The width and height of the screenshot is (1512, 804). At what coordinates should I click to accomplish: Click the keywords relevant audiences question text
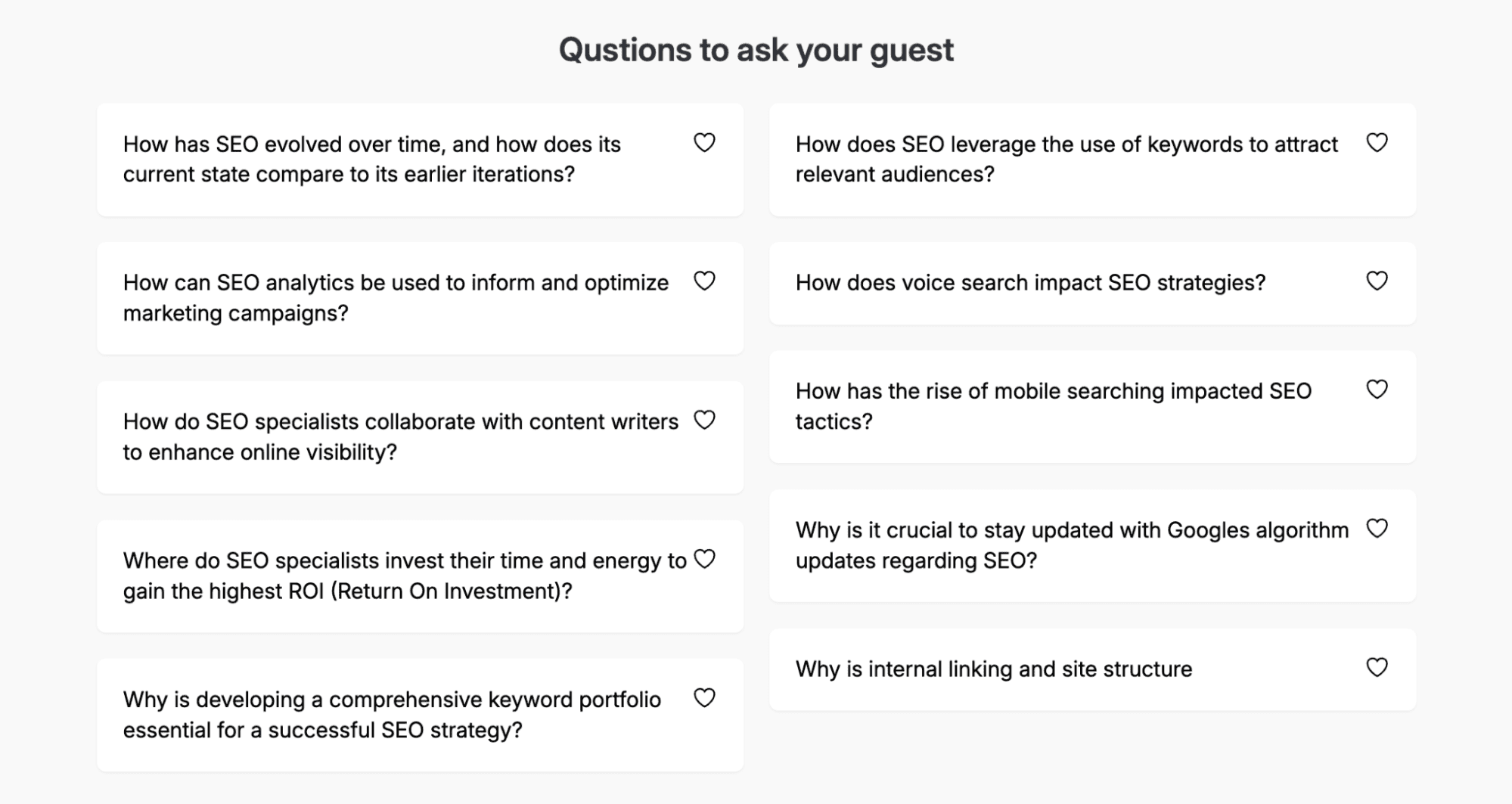click(1066, 159)
